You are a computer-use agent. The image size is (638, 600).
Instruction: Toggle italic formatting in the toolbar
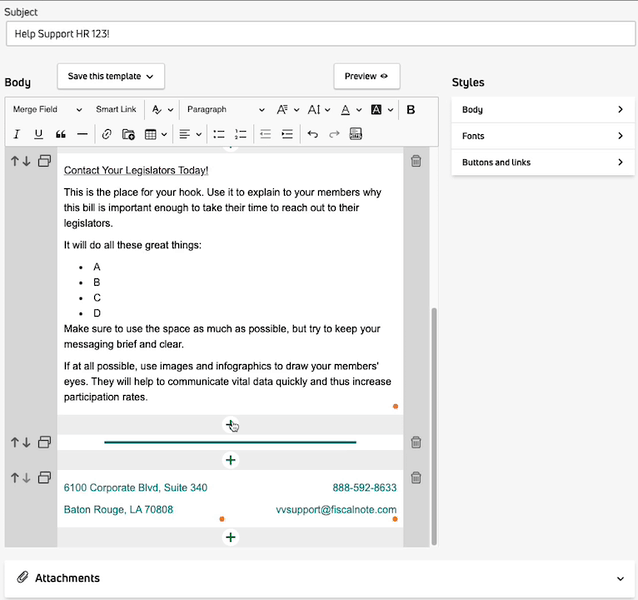(17, 134)
